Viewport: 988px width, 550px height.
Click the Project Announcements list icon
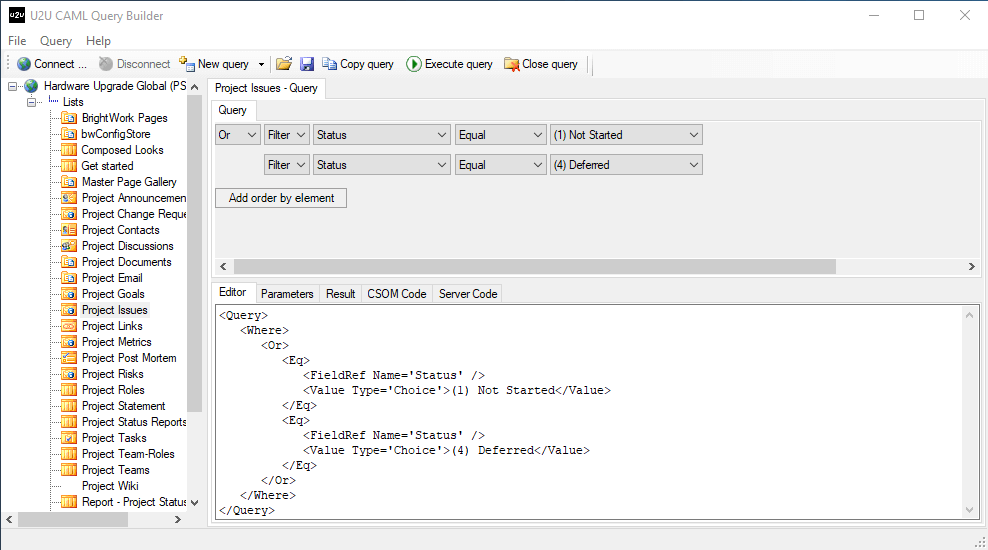coord(69,198)
